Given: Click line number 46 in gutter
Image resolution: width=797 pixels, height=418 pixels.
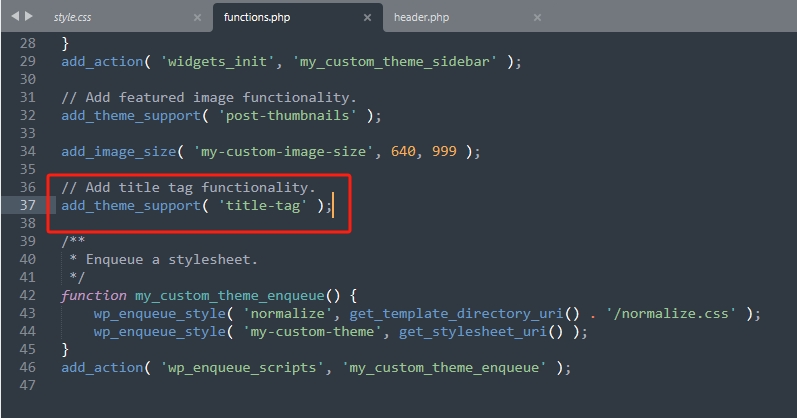Looking at the screenshot, I should click(27, 367).
